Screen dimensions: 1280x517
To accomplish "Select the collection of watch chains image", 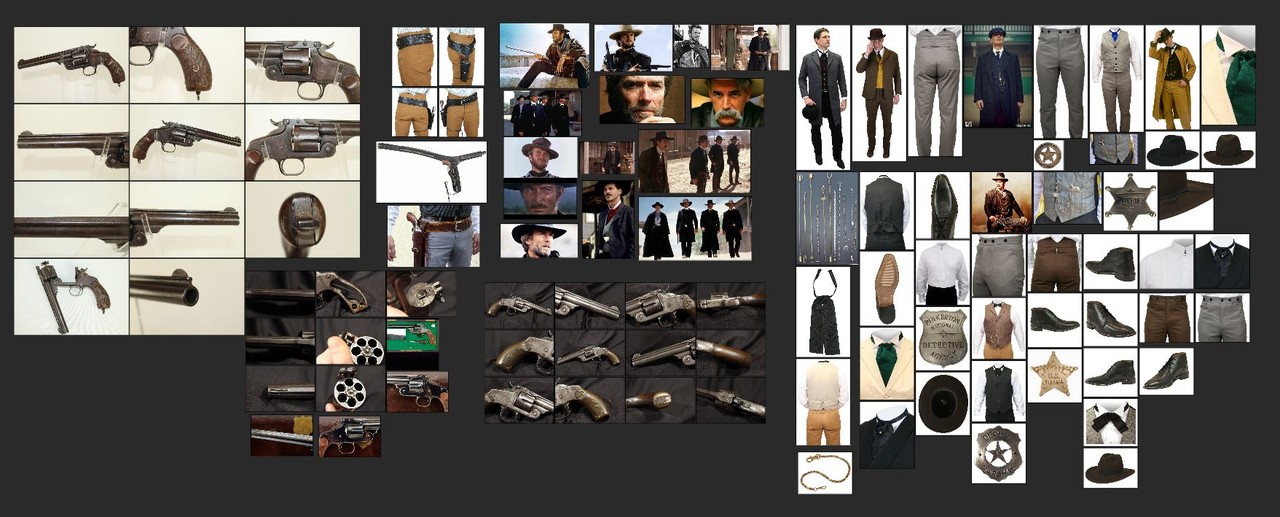I will pos(827,218).
